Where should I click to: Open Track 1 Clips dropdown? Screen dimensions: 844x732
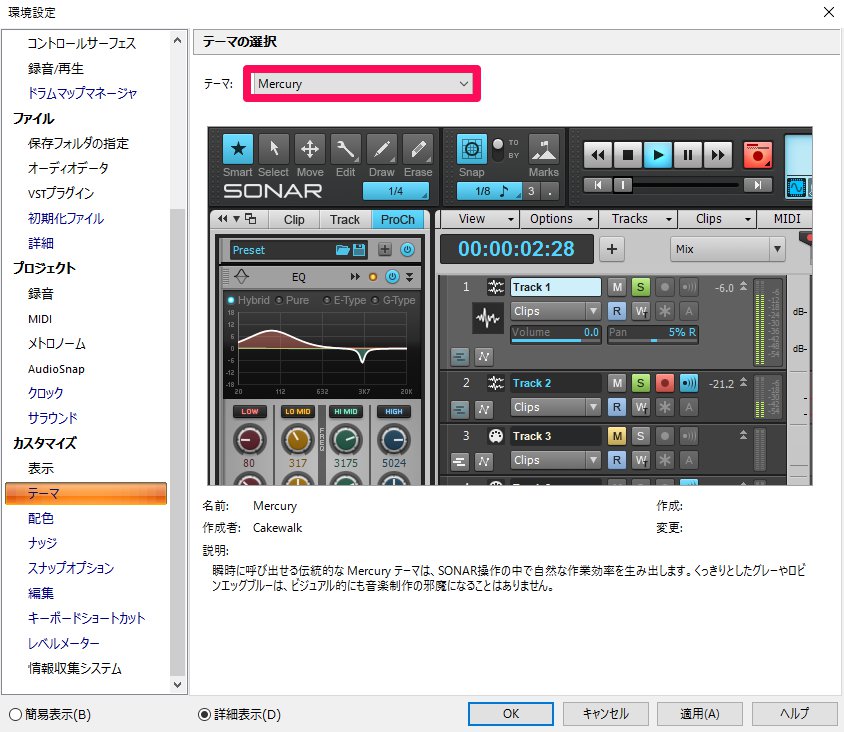[555, 311]
